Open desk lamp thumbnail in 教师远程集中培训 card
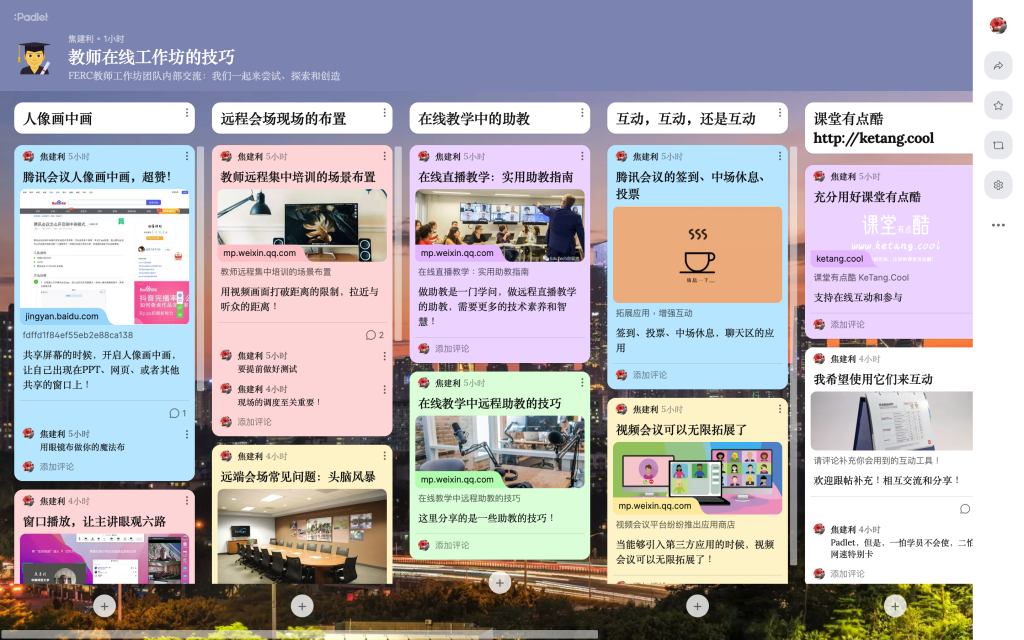This screenshot has width=1024, height=640. point(302,225)
